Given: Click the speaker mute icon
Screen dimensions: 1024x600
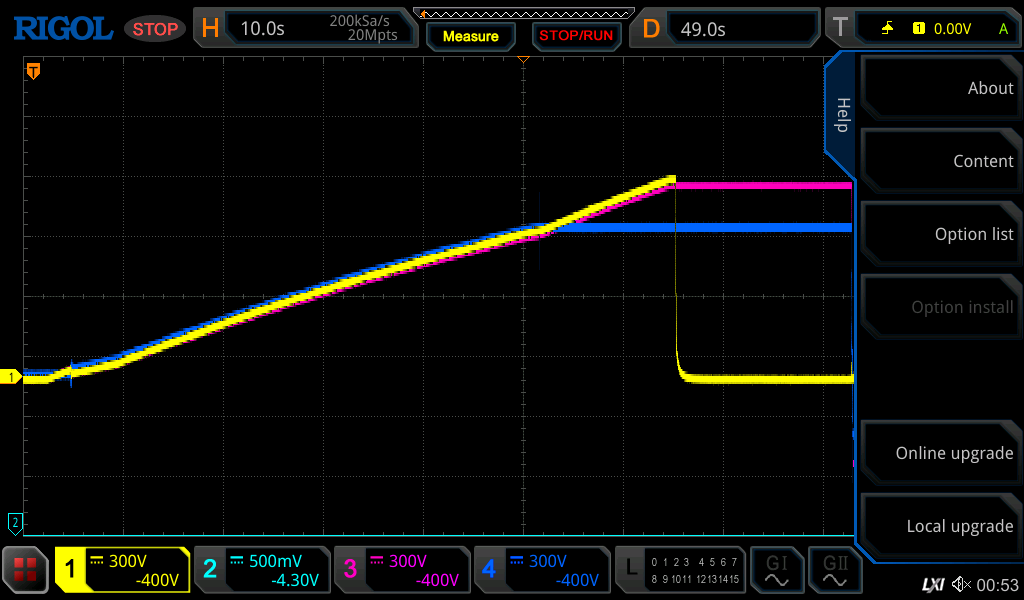Looking at the screenshot, I should (961, 584).
